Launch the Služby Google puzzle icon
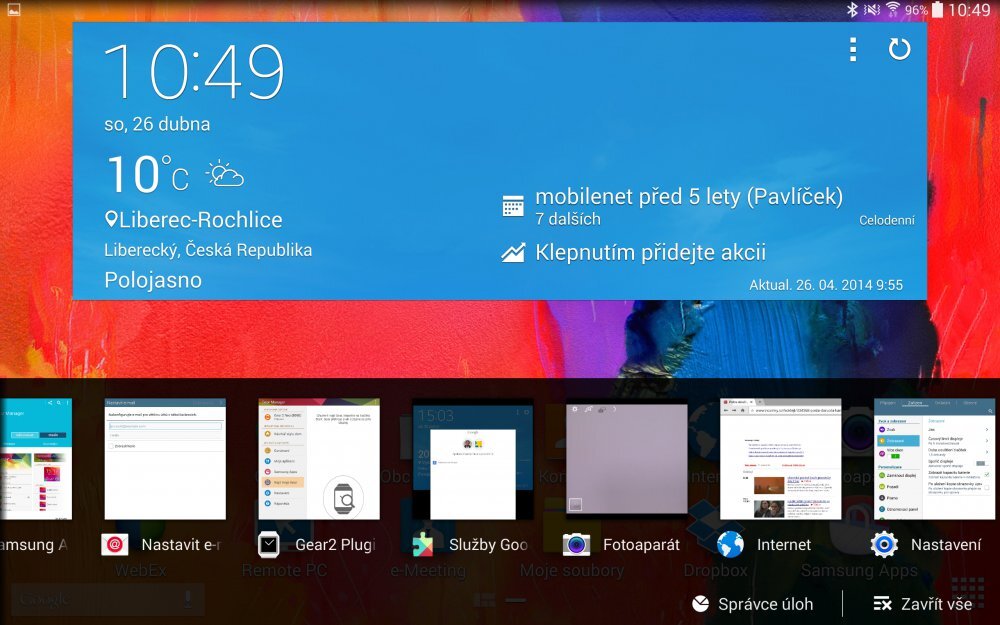Image resolution: width=1000 pixels, height=625 pixels. tap(424, 544)
